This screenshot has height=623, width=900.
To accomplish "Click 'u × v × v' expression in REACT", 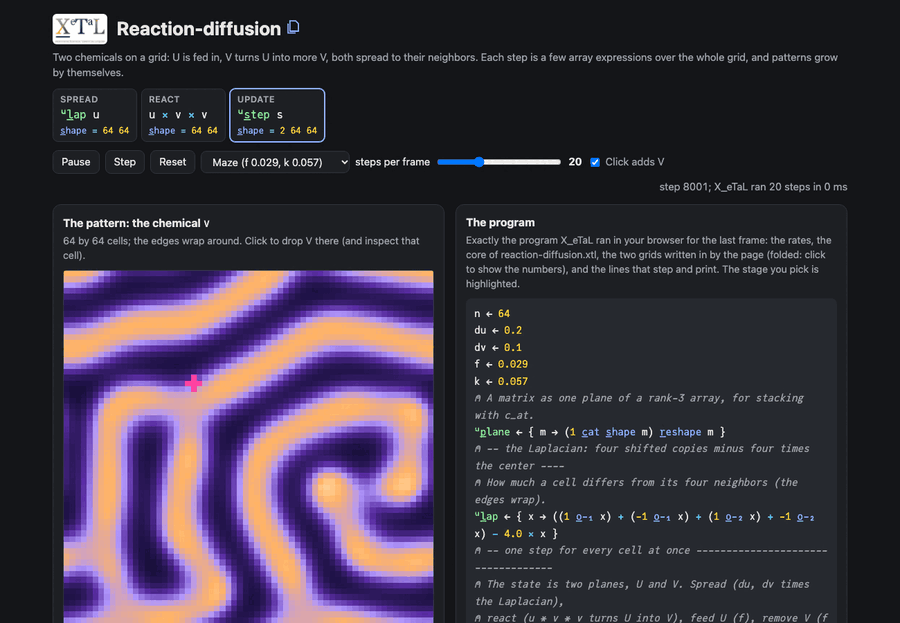I will 178,115.
